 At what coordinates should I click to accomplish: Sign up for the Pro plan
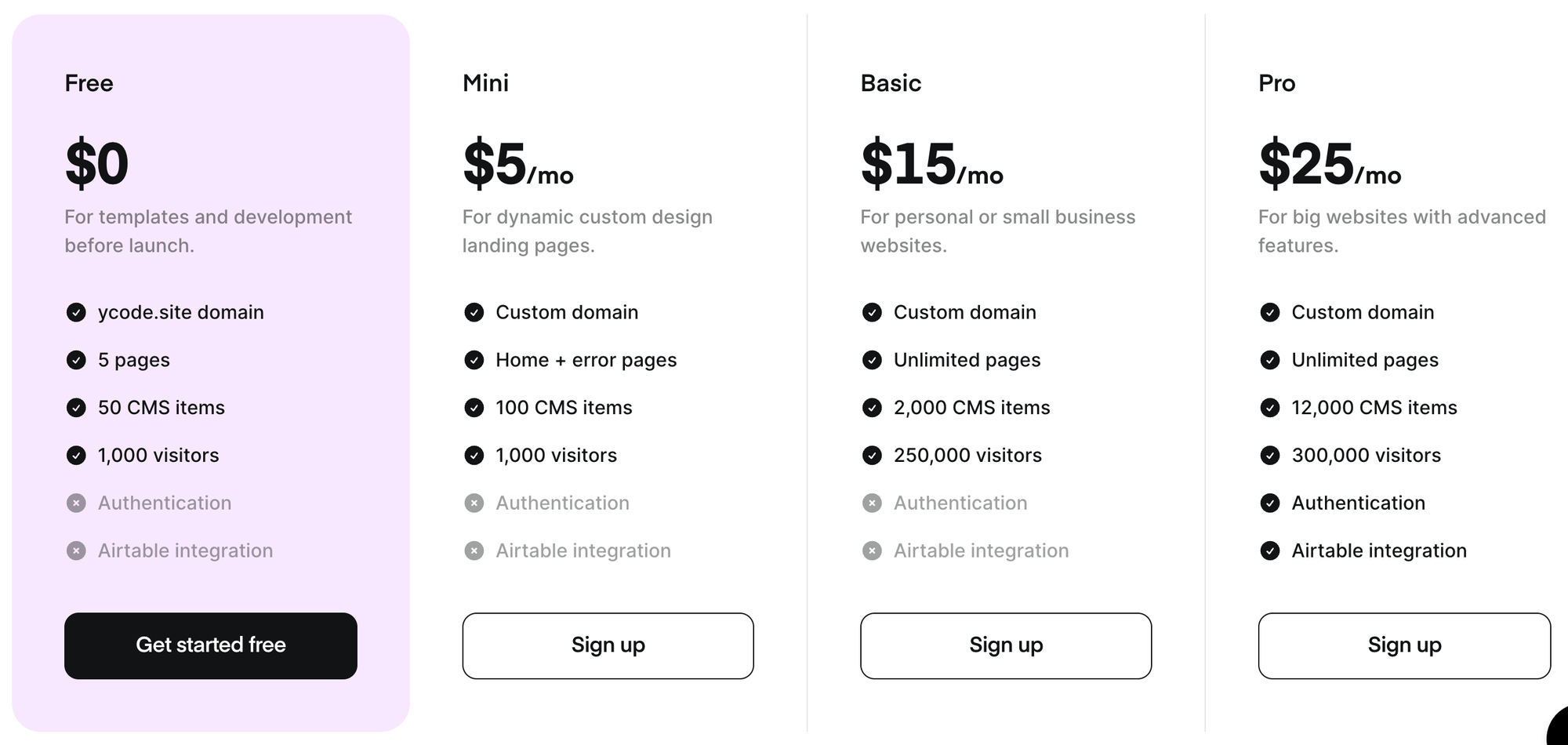(1404, 645)
